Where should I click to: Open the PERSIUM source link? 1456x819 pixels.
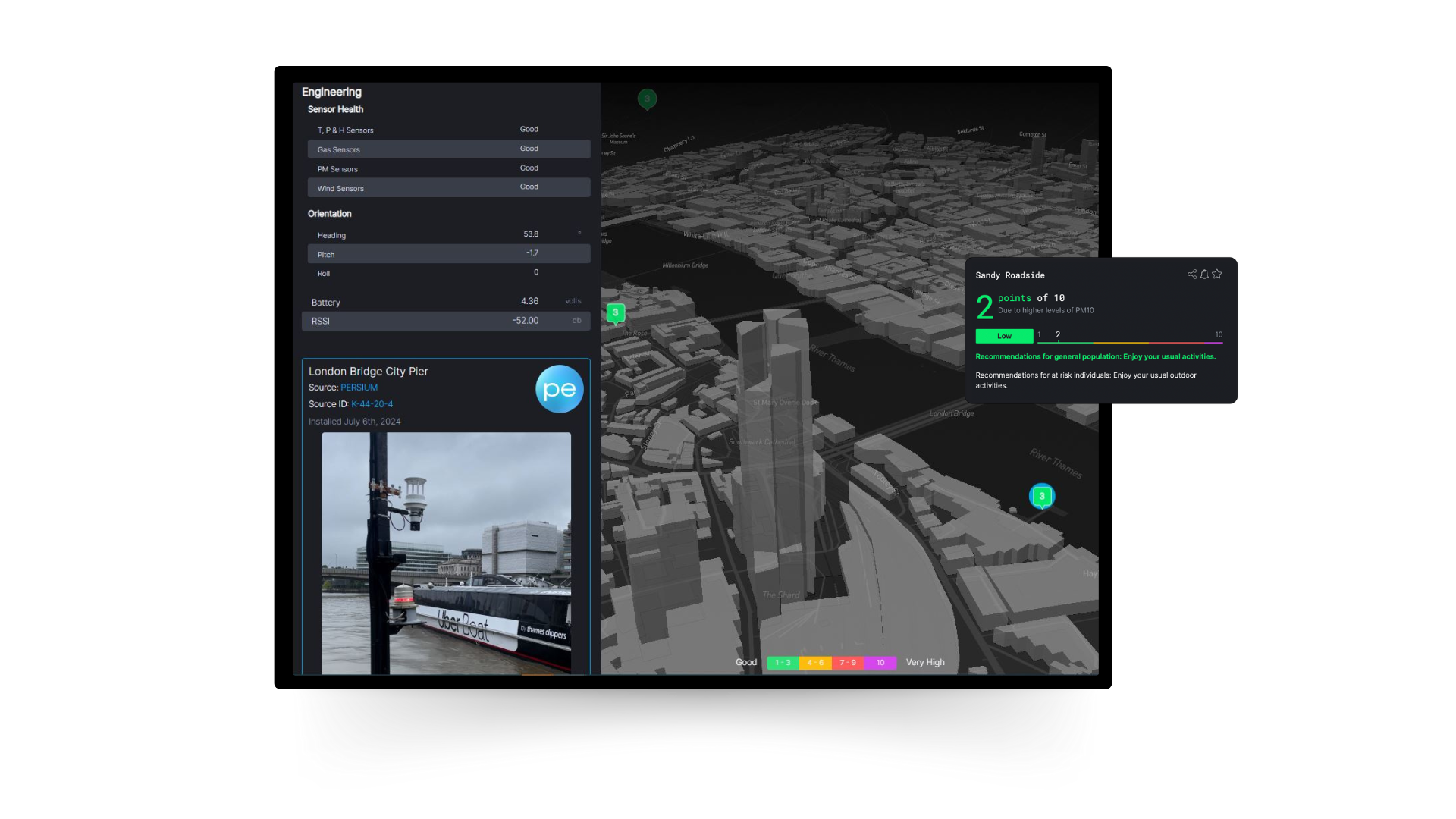(359, 388)
